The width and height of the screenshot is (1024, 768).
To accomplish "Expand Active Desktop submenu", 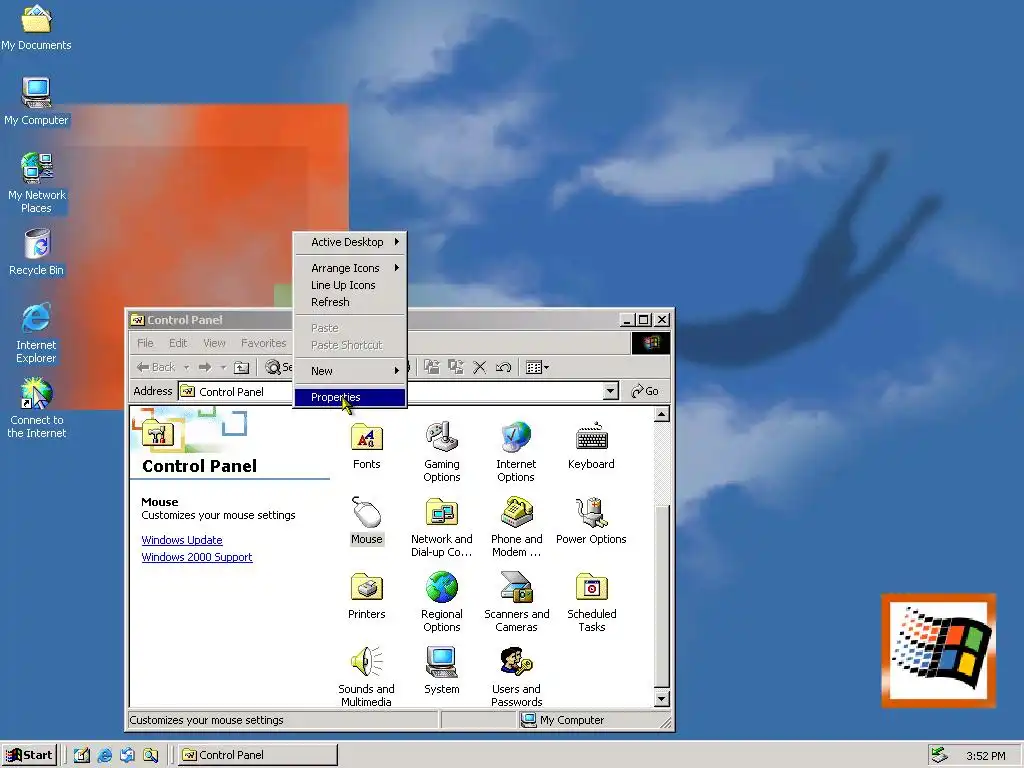I will click(x=350, y=242).
